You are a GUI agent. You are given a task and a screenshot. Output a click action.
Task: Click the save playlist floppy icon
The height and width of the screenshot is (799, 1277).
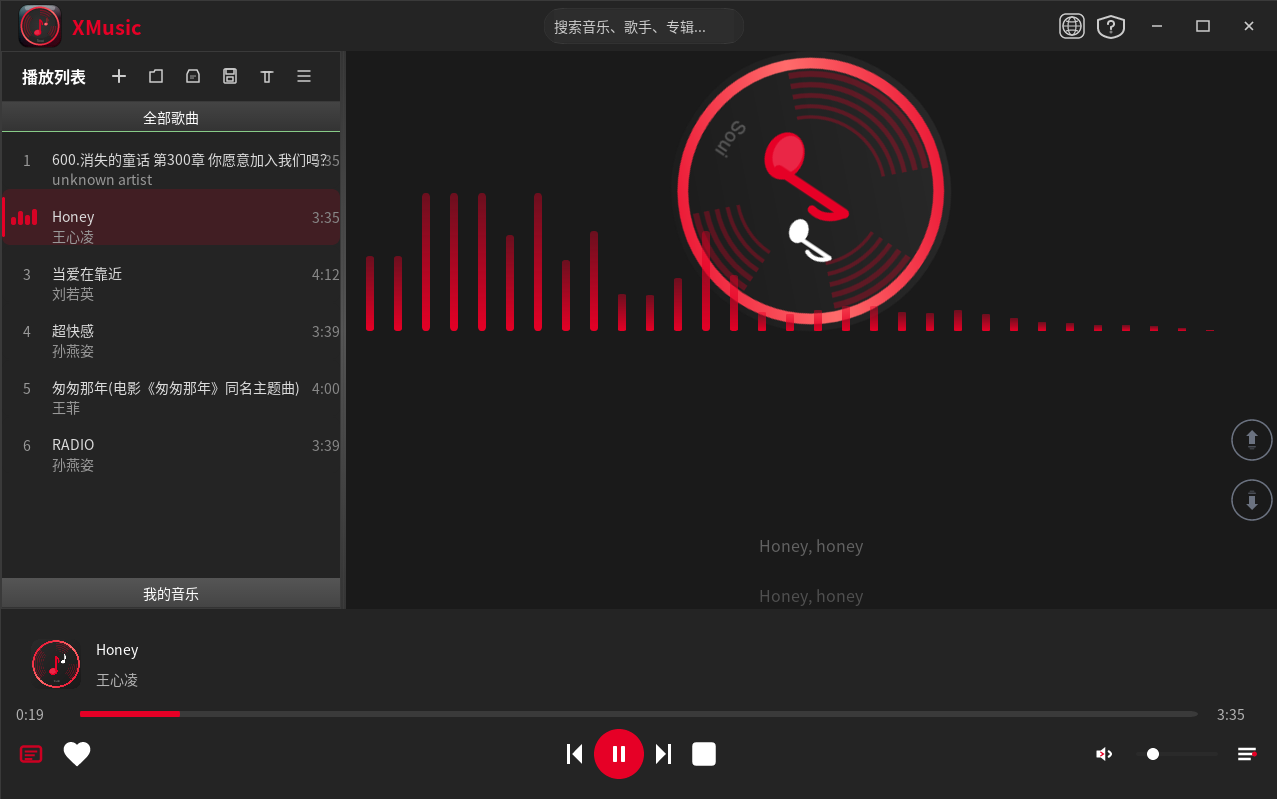(230, 76)
